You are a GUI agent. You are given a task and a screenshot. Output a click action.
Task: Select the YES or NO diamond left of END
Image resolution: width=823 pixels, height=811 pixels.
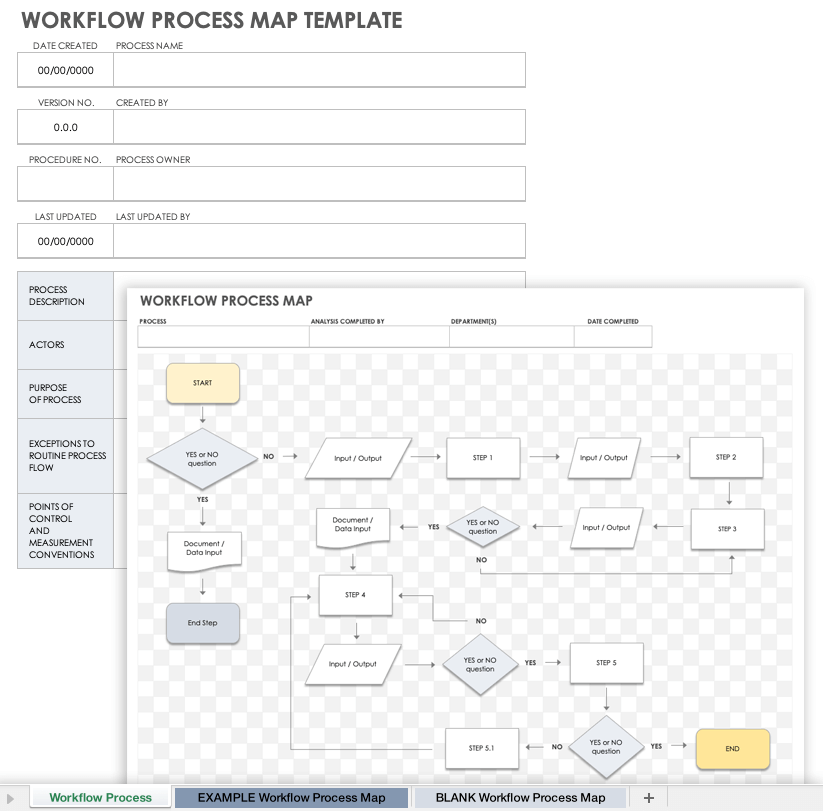(x=606, y=747)
